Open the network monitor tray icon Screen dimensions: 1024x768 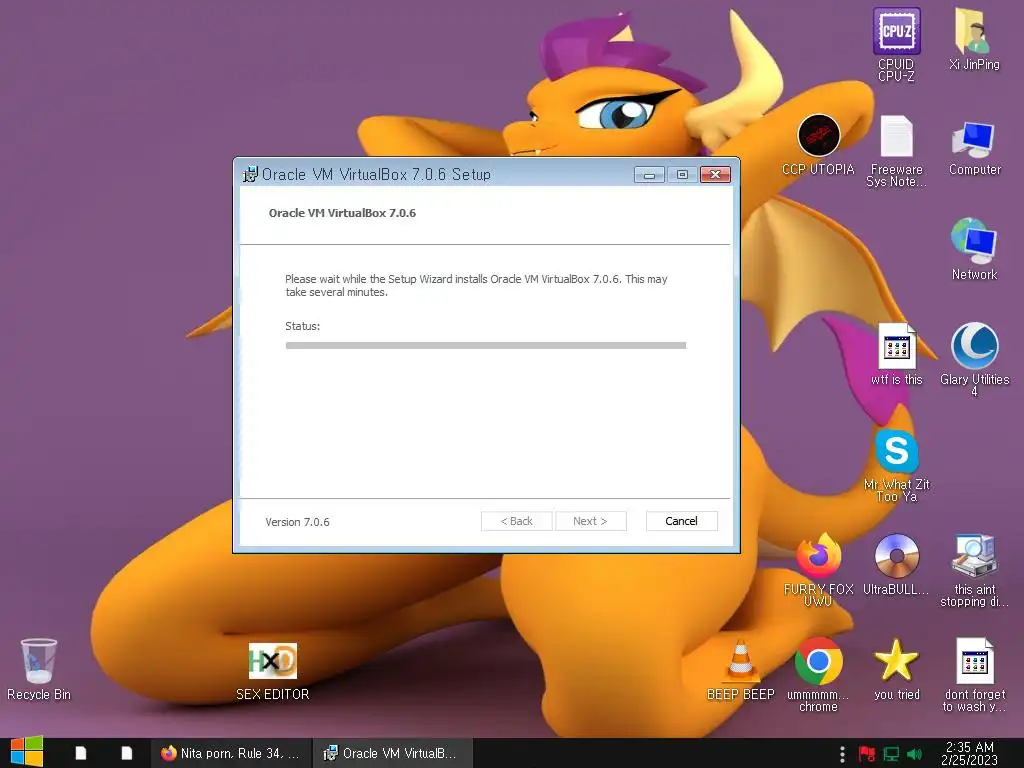[x=891, y=754]
